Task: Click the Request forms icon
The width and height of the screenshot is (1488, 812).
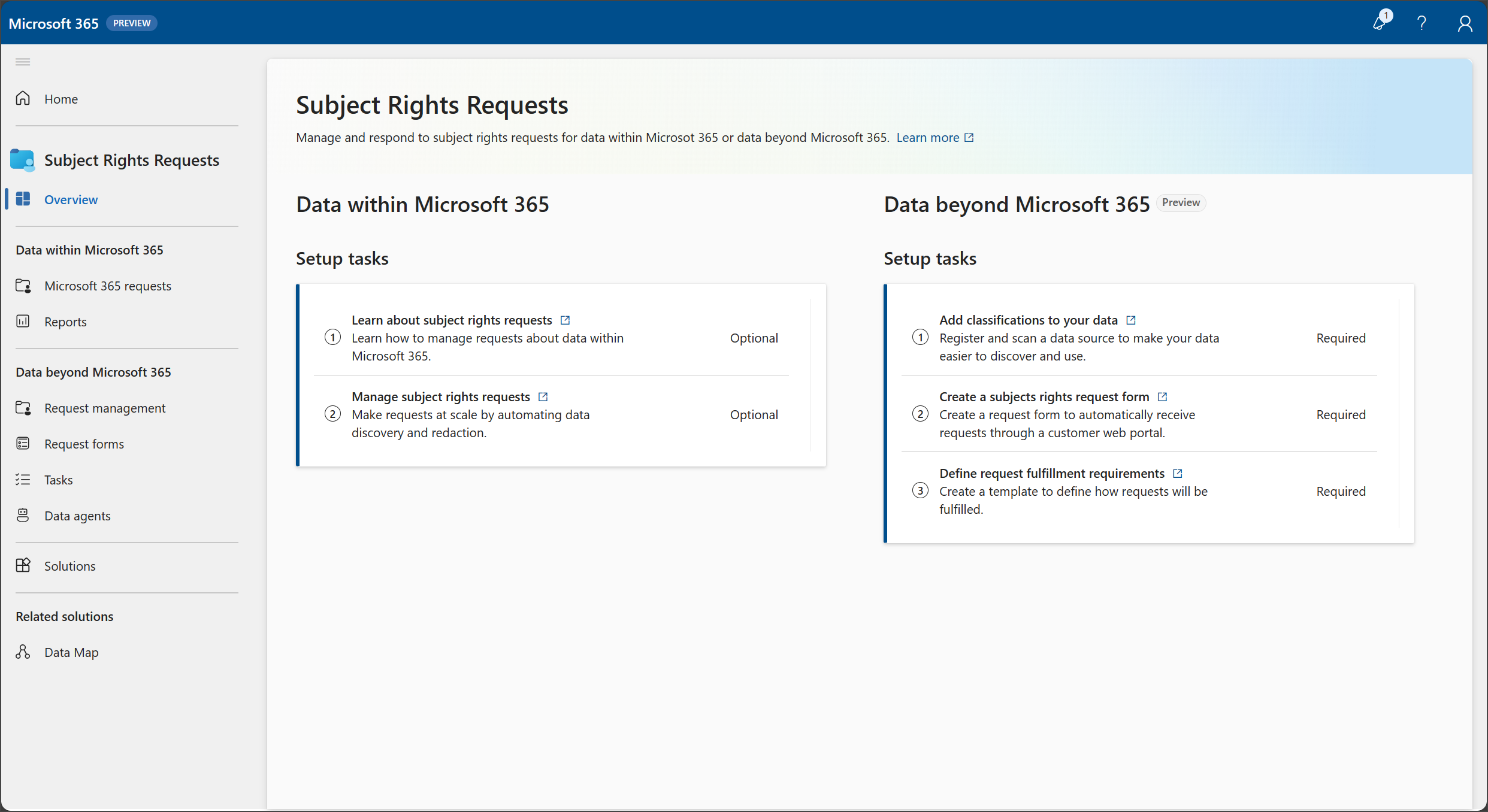Action: tap(24, 443)
